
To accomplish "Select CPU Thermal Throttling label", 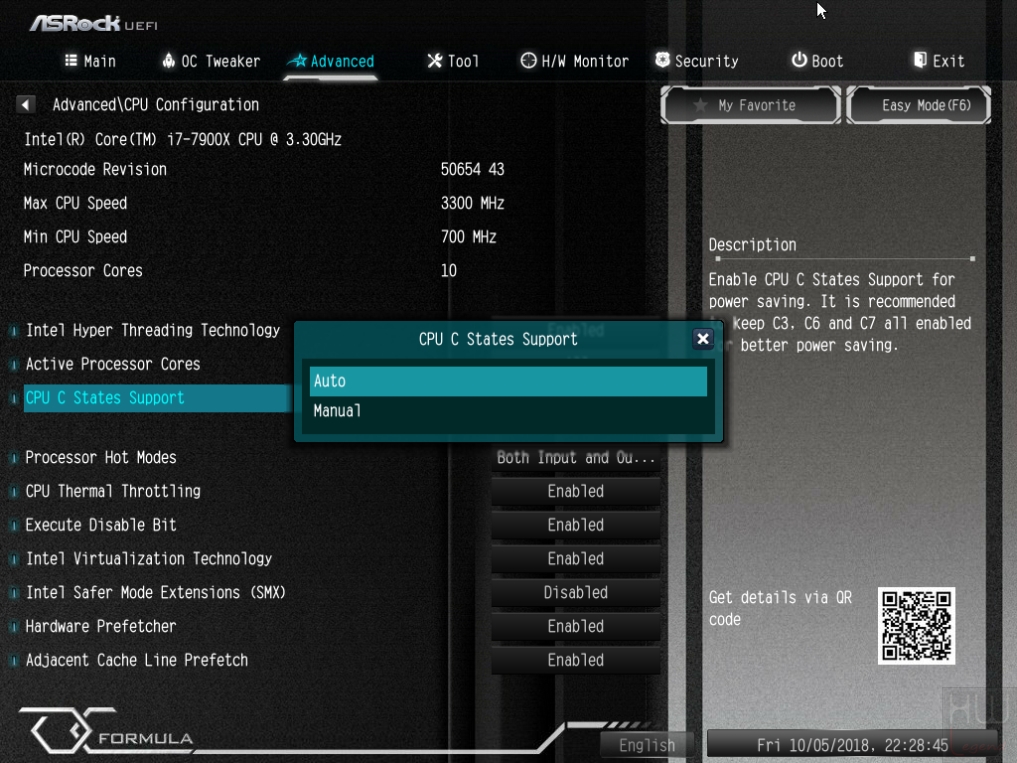I will coord(113,491).
